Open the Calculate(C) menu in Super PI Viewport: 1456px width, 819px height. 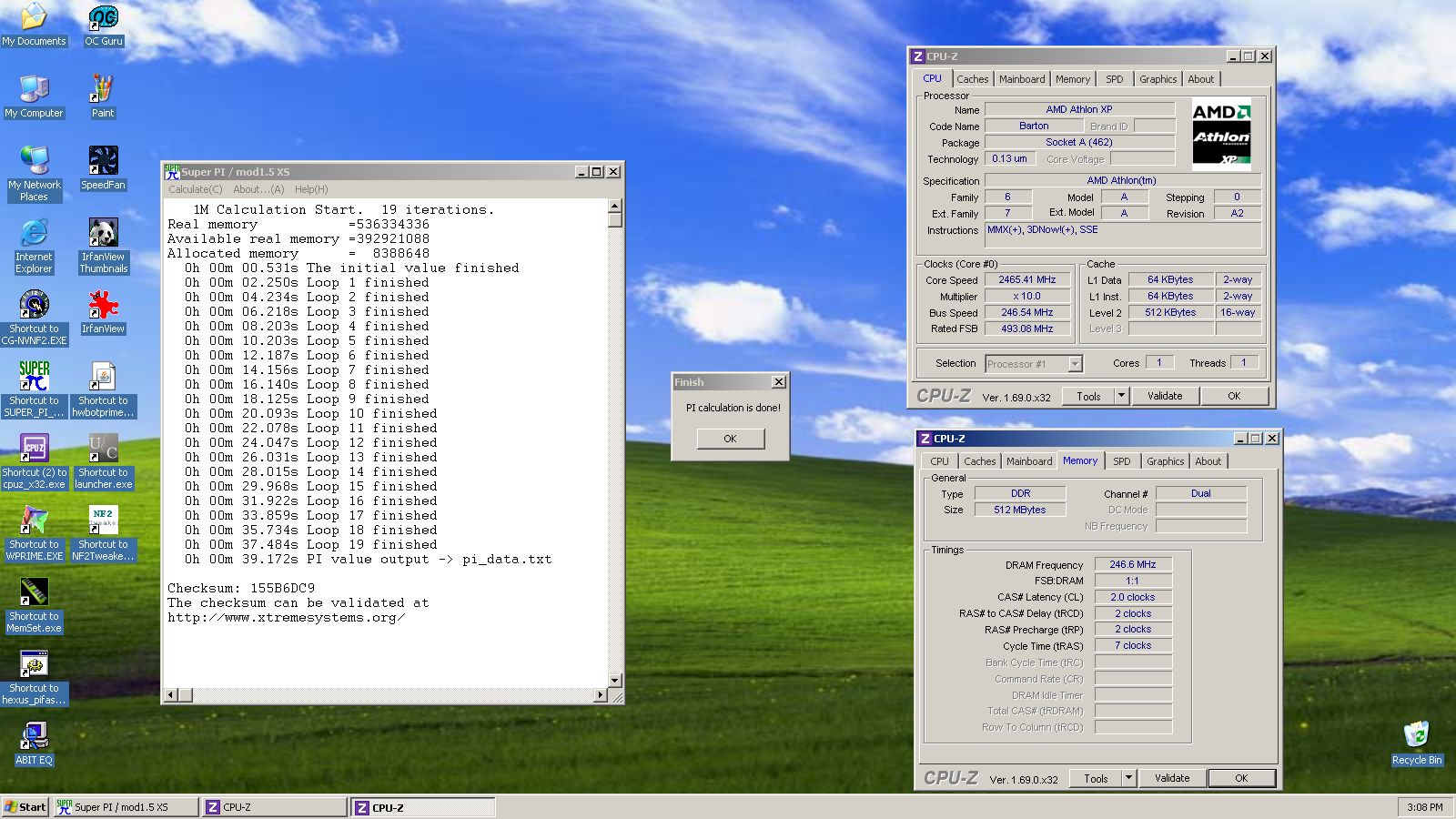(x=195, y=189)
